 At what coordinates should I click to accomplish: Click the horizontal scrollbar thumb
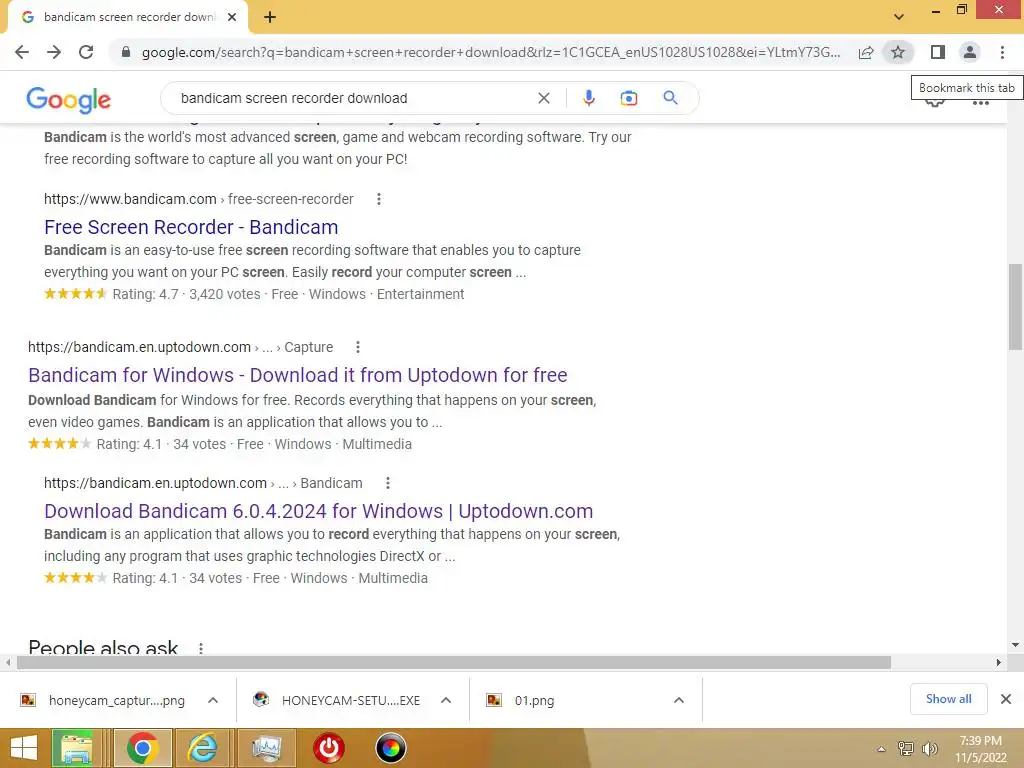pos(454,662)
